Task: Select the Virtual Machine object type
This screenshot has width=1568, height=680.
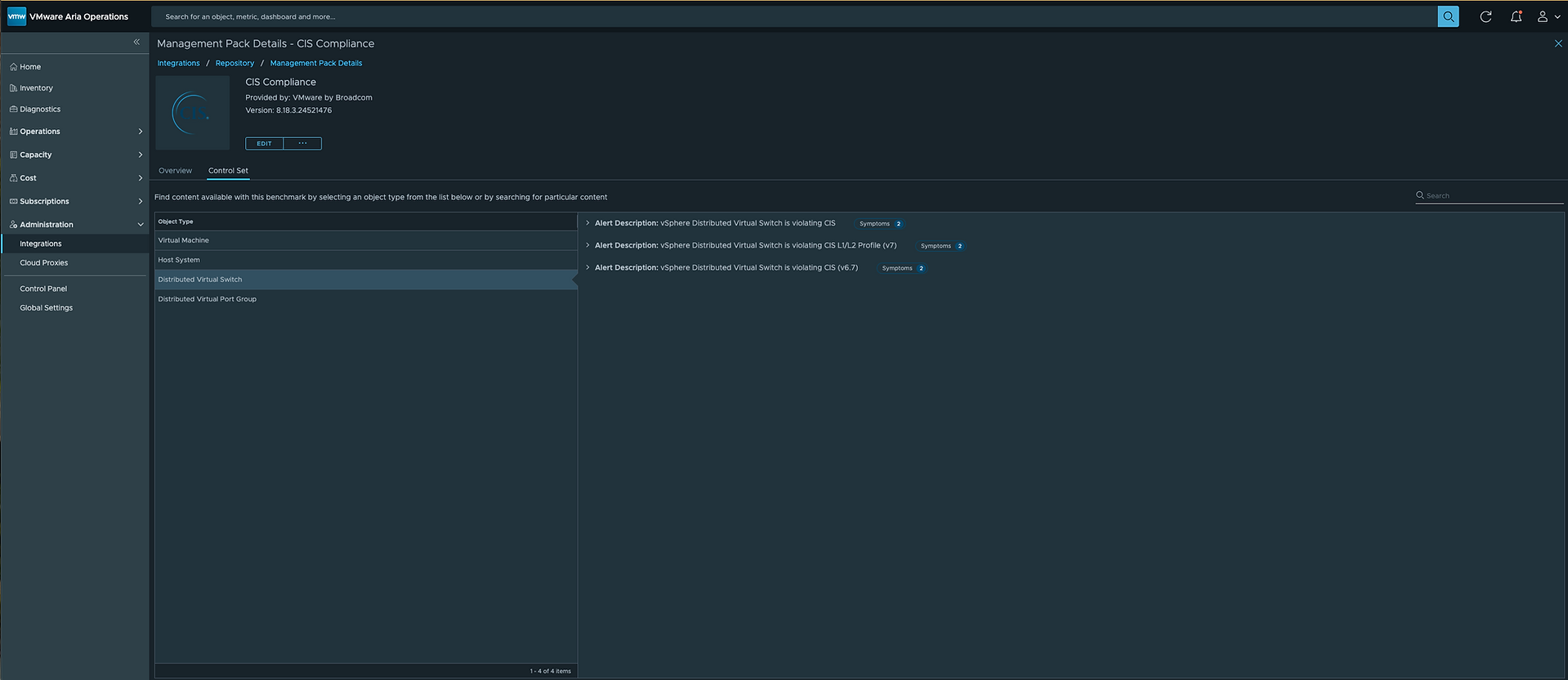Action: [x=366, y=240]
